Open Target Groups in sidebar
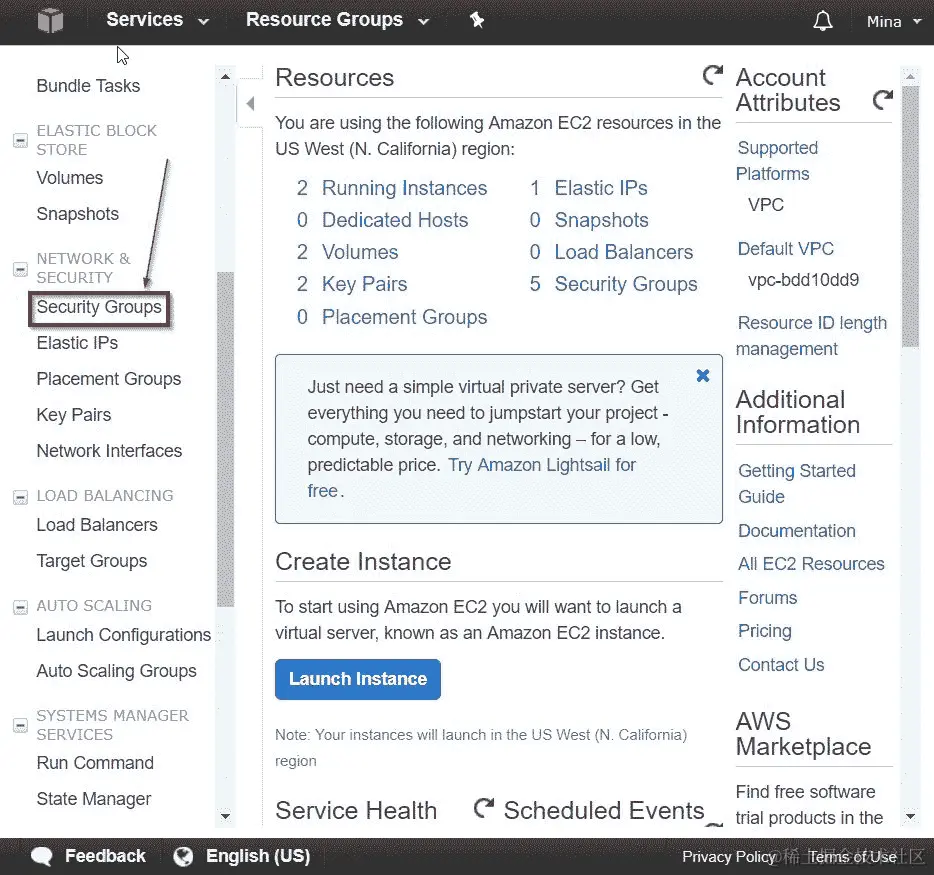Screen dimensions: 934x875 (92, 561)
